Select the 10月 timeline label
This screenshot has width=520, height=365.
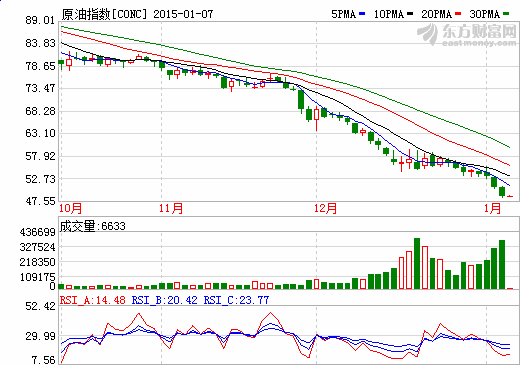point(70,208)
